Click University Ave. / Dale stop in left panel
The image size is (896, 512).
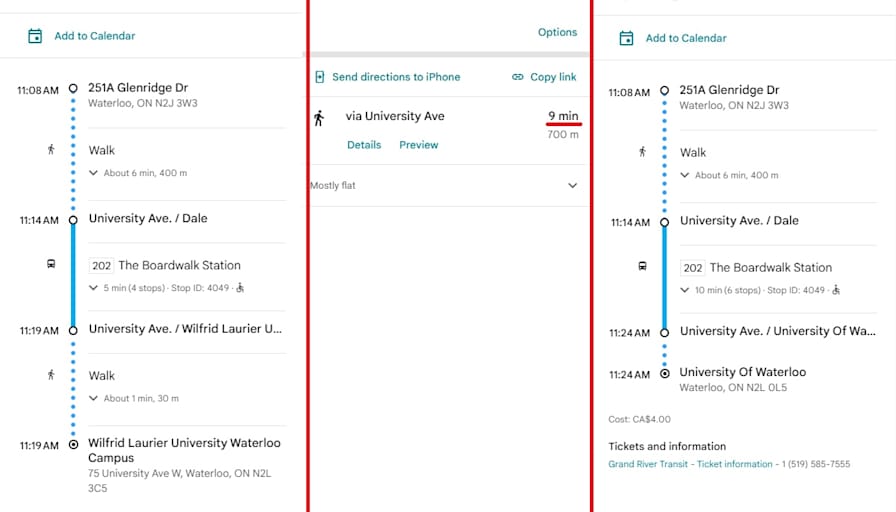[148, 218]
